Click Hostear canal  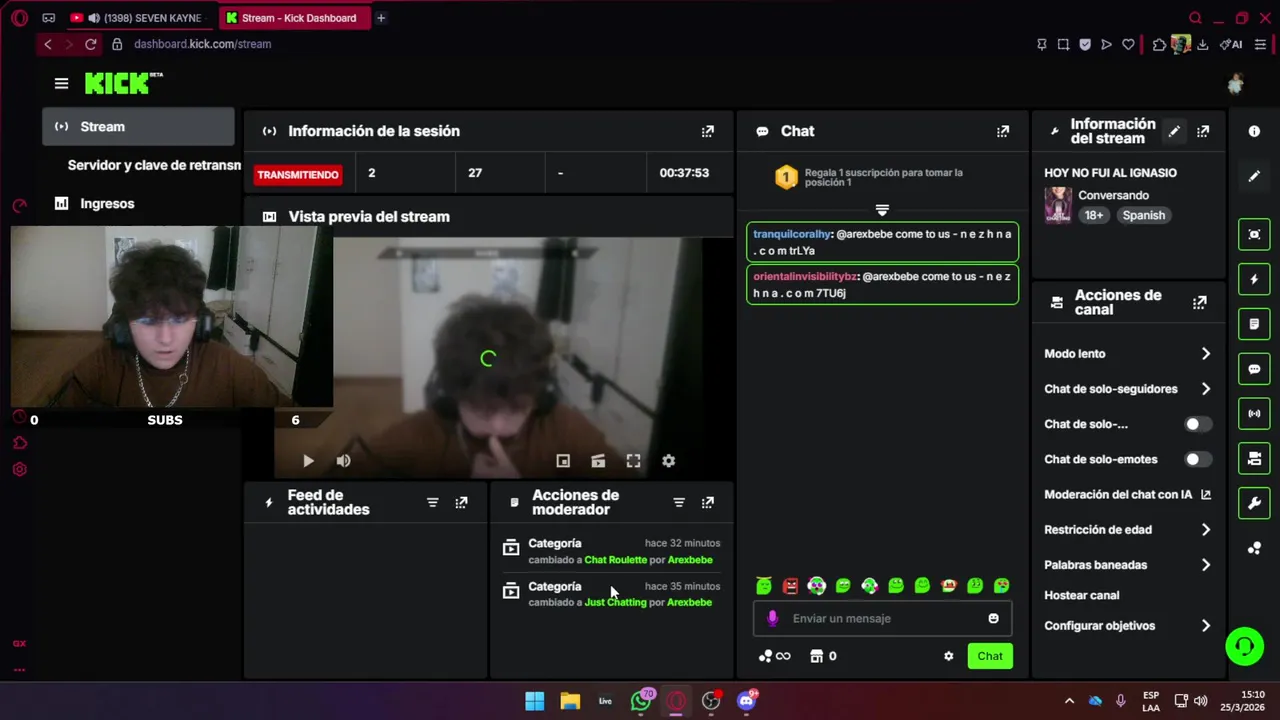coord(1081,595)
